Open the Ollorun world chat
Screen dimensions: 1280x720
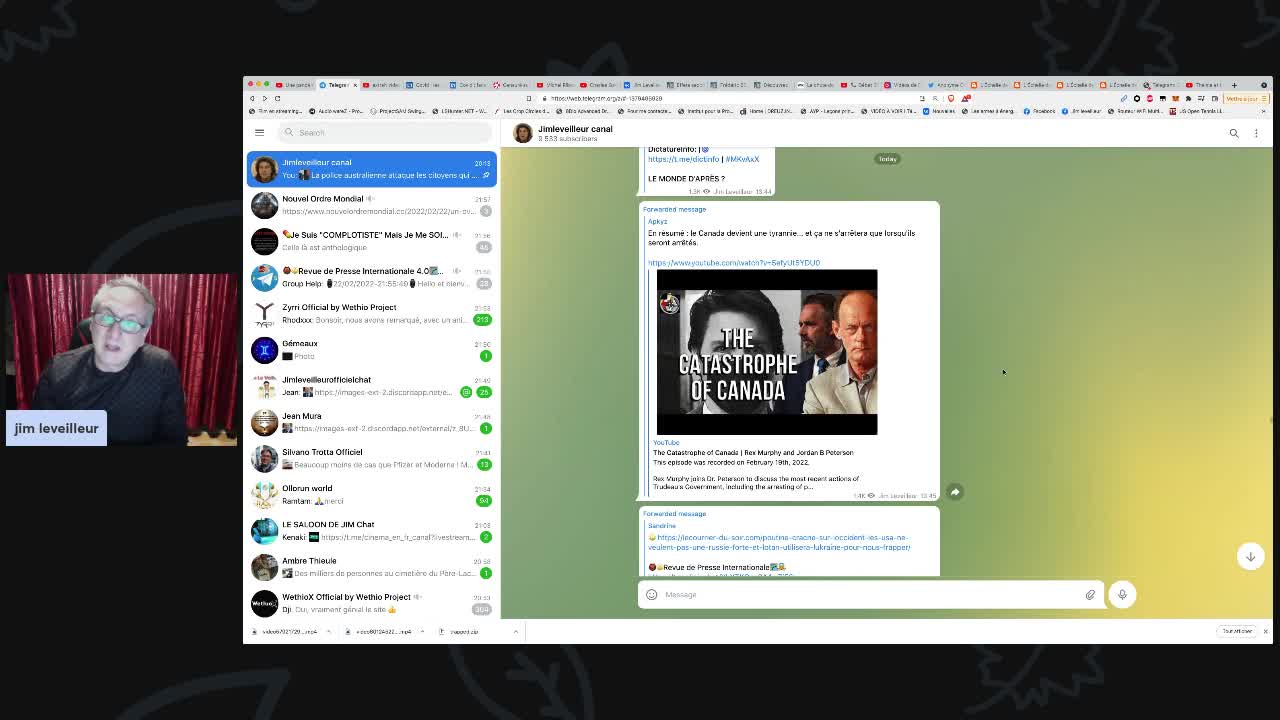pos(371,494)
